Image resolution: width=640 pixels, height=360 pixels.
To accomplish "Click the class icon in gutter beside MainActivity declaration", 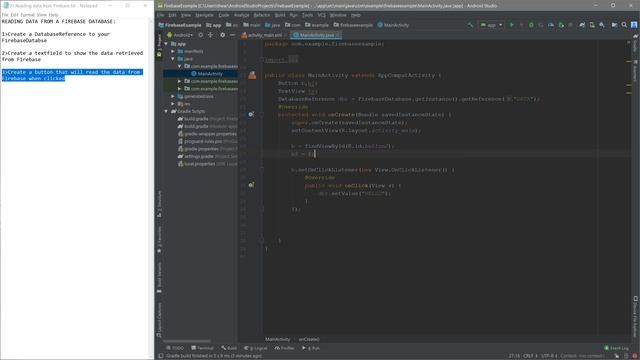I will [252, 75].
